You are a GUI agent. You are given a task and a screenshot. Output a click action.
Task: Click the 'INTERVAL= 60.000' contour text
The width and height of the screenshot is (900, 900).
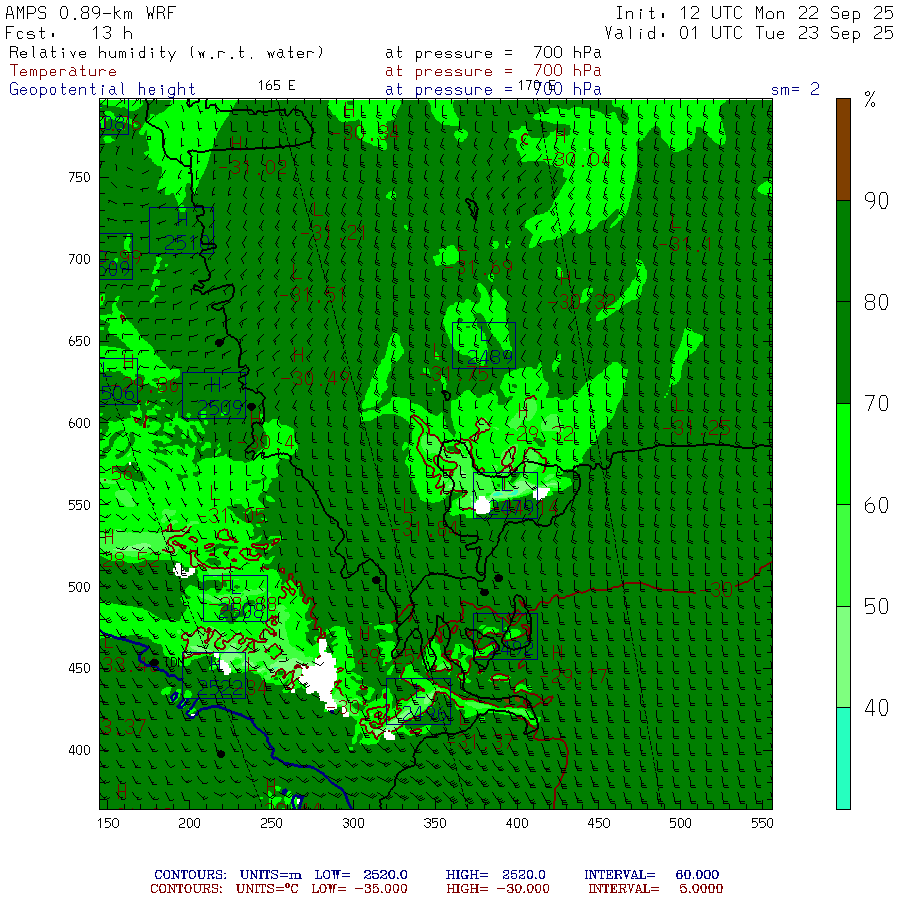[x=651, y=875]
